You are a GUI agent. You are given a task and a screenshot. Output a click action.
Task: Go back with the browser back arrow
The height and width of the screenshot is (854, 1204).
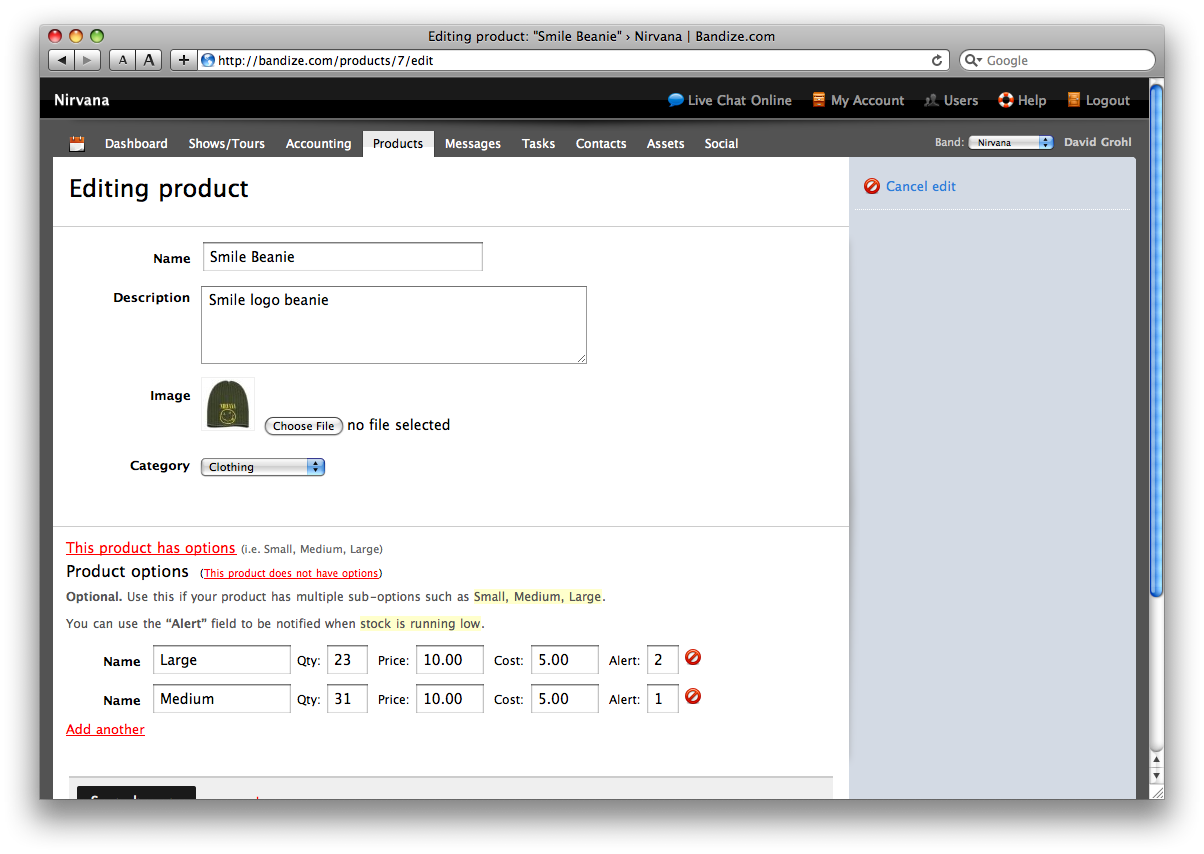click(62, 60)
